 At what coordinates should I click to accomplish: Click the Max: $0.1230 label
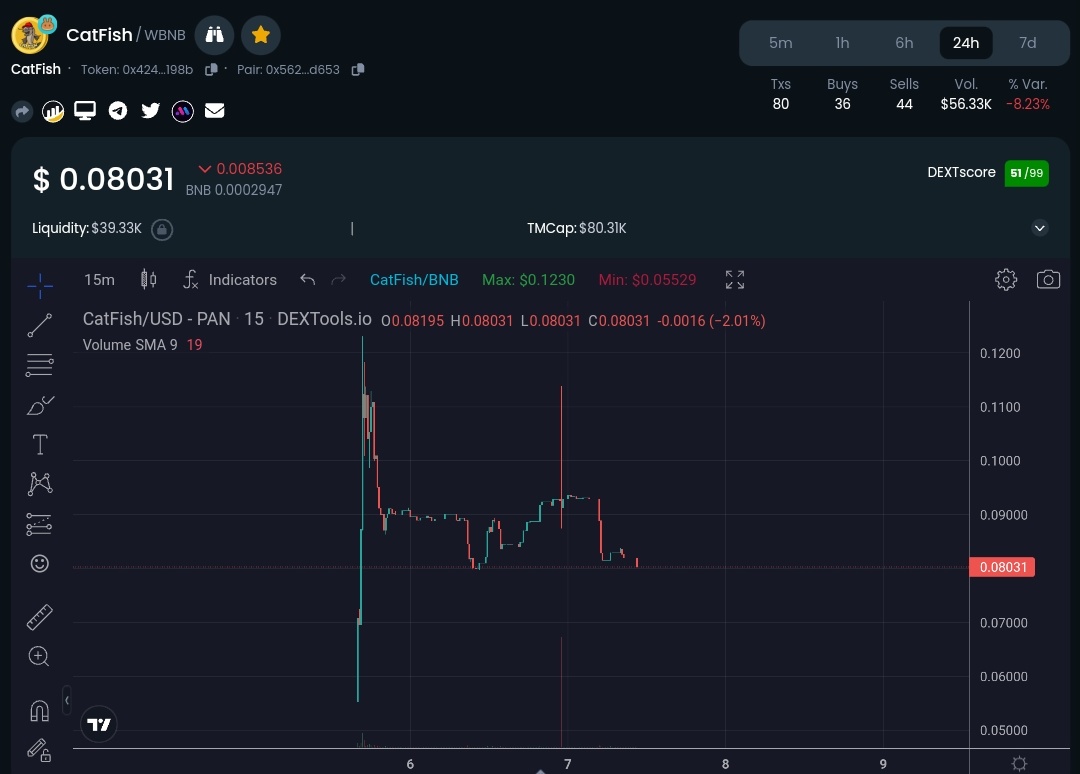[528, 280]
